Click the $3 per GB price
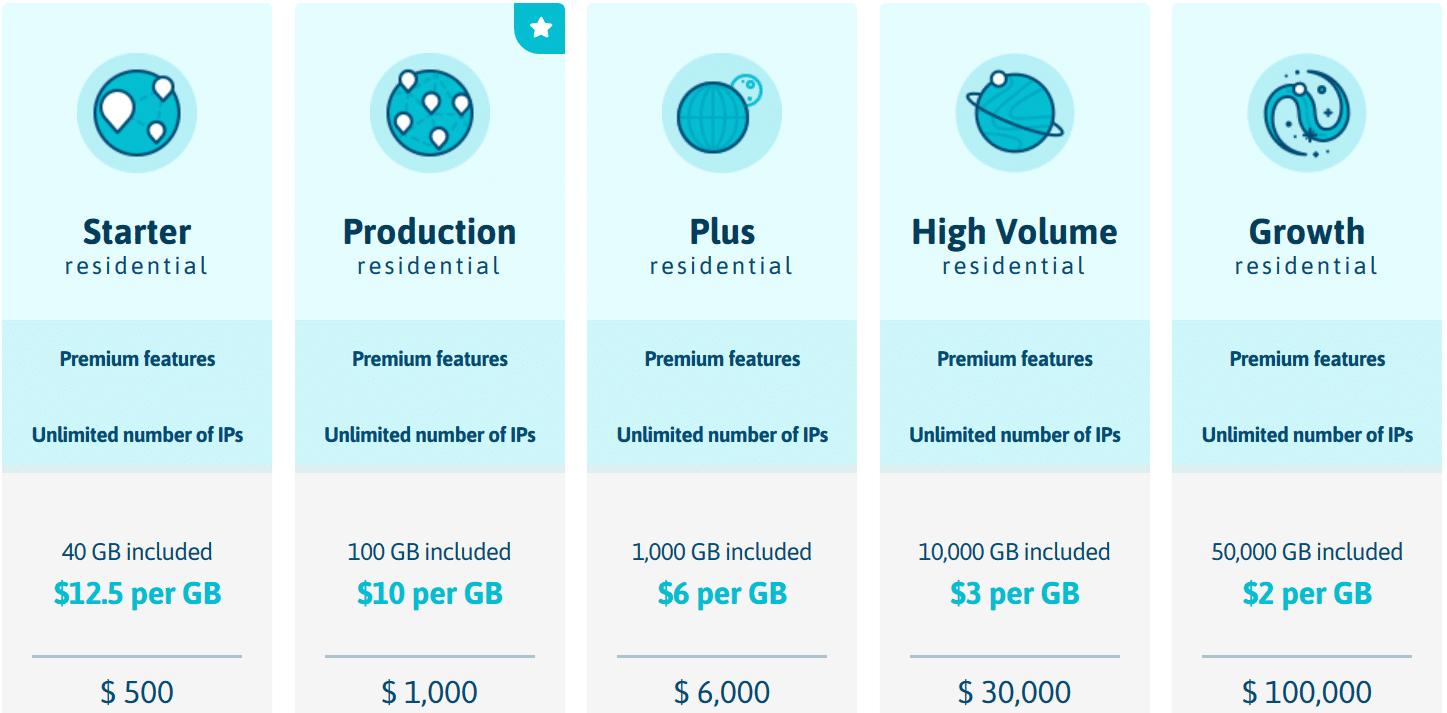The image size is (1447, 713). tap(1014, 594)
